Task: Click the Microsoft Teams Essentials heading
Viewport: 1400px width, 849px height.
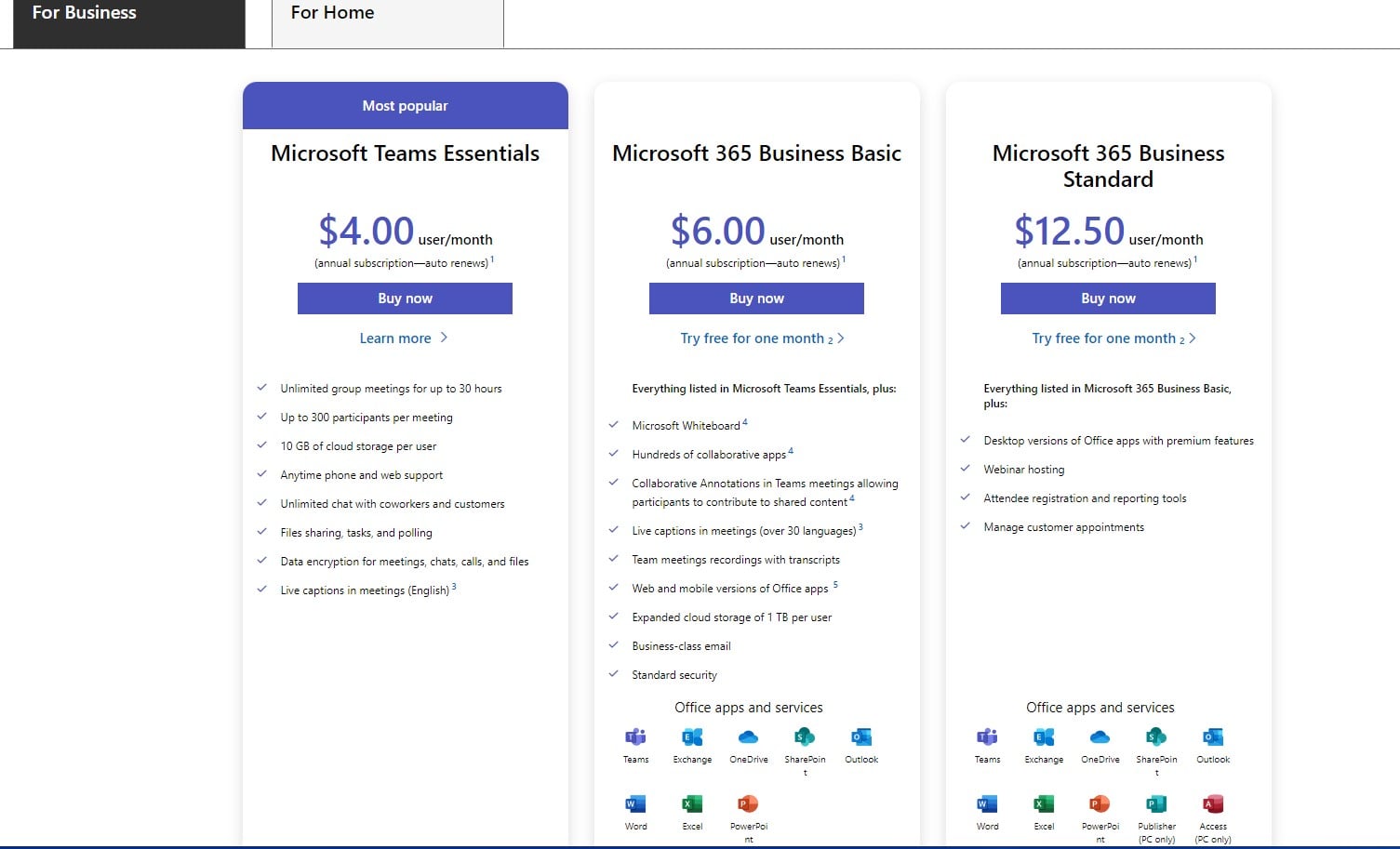Action: 405,153
